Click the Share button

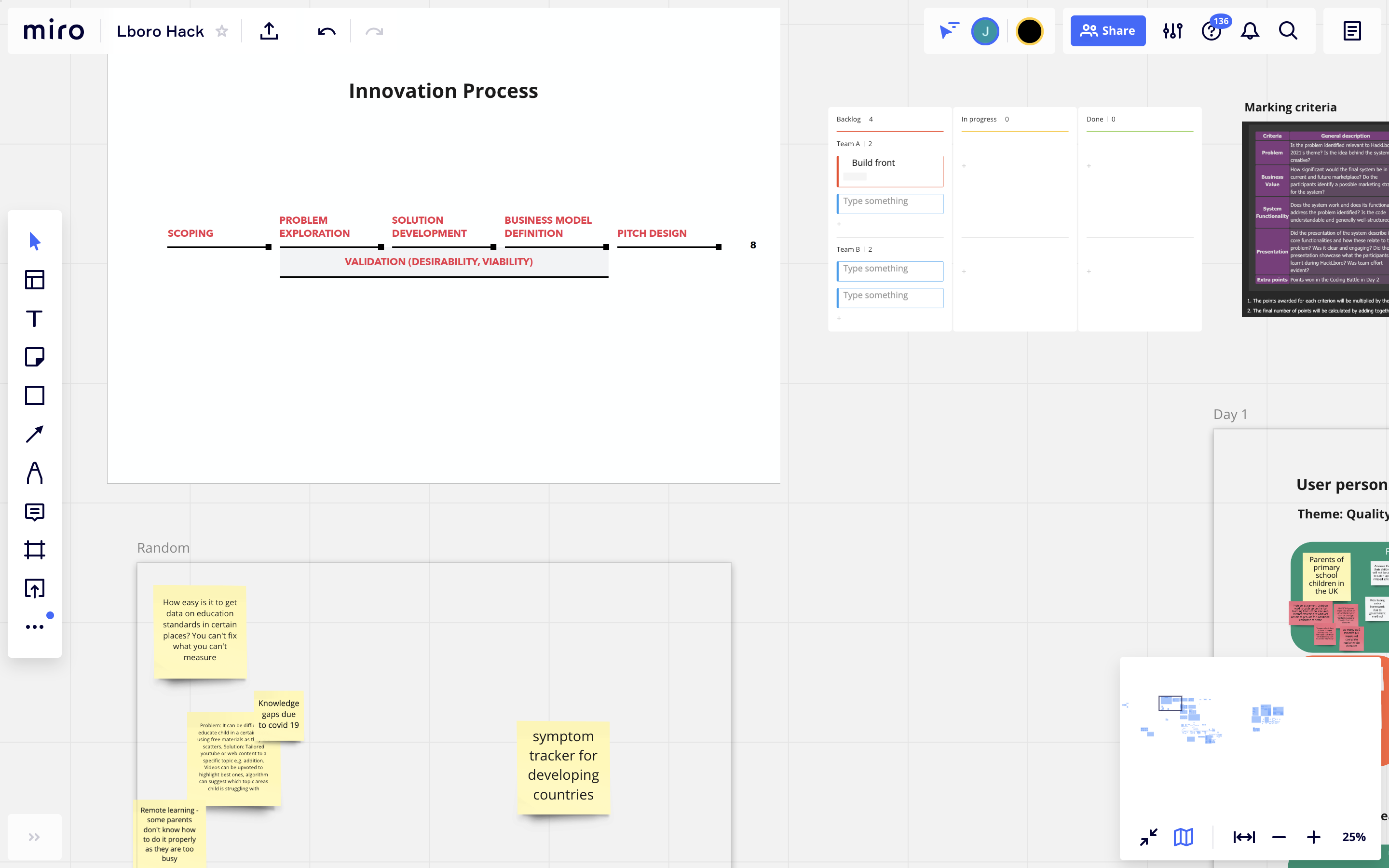[x=1108, y=31]
